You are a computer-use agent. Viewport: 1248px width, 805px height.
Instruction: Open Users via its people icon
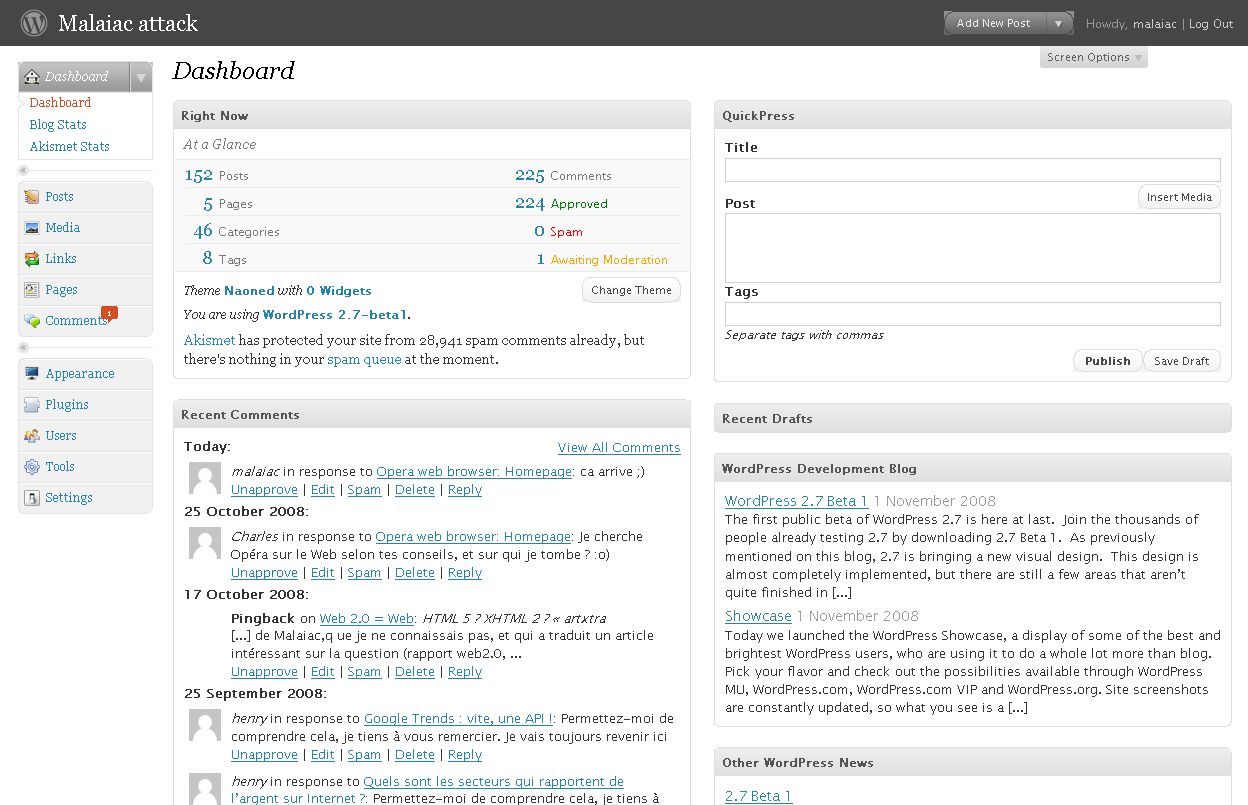(32, 436)
